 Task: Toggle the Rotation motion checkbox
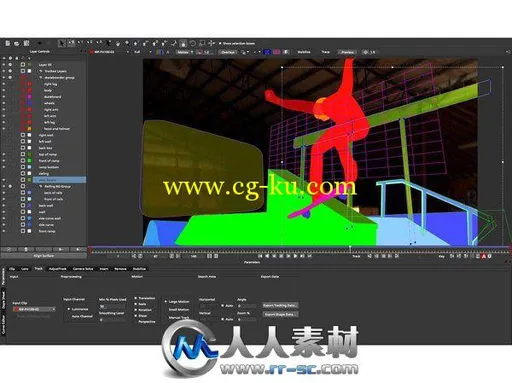pos(136,310)
